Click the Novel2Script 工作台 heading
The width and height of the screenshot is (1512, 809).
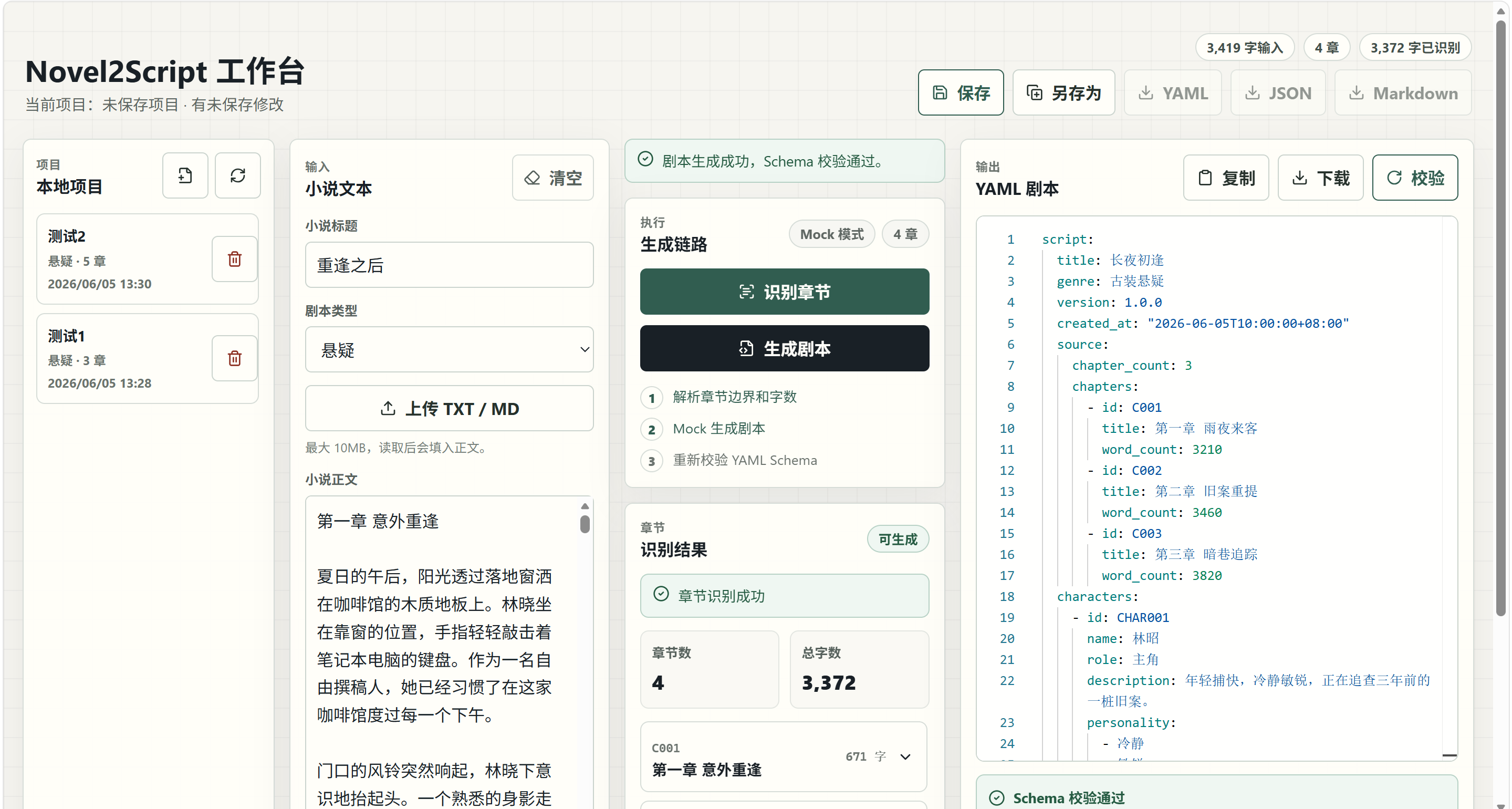pos(165,71)
